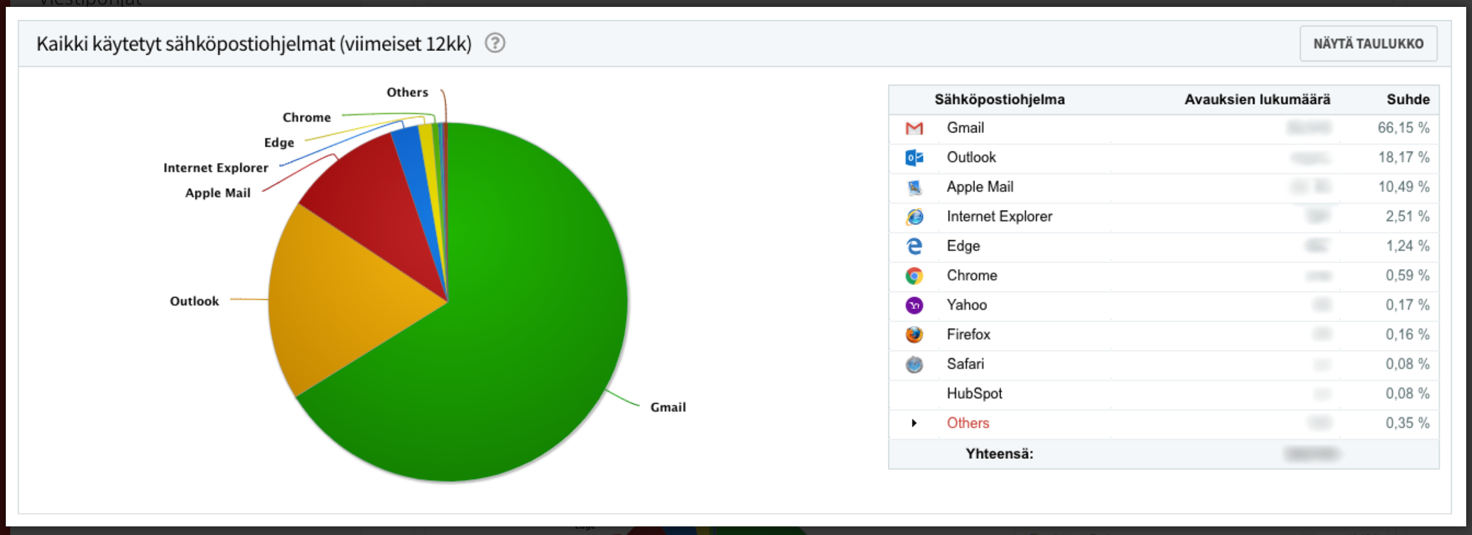Click the Chrome icon in the table
Viewport: 1472px width, 535px height.
914,275
